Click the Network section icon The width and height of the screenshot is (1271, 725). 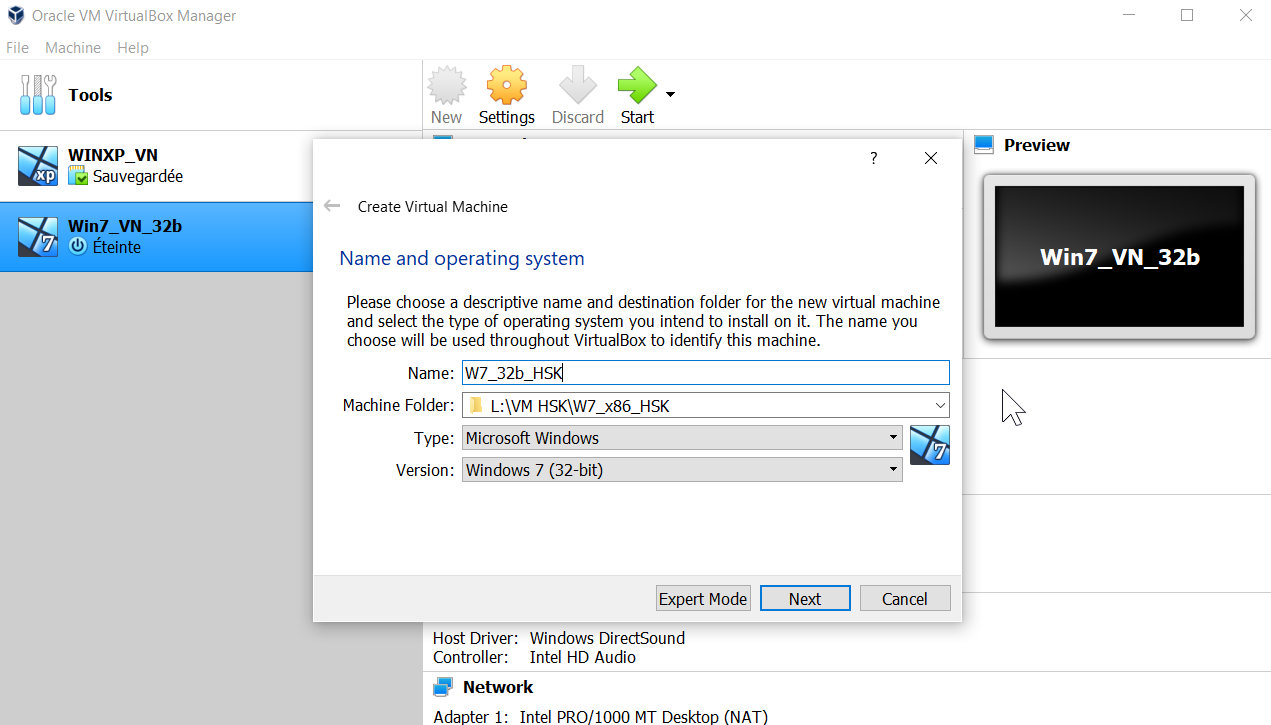[x=442, y=687]
